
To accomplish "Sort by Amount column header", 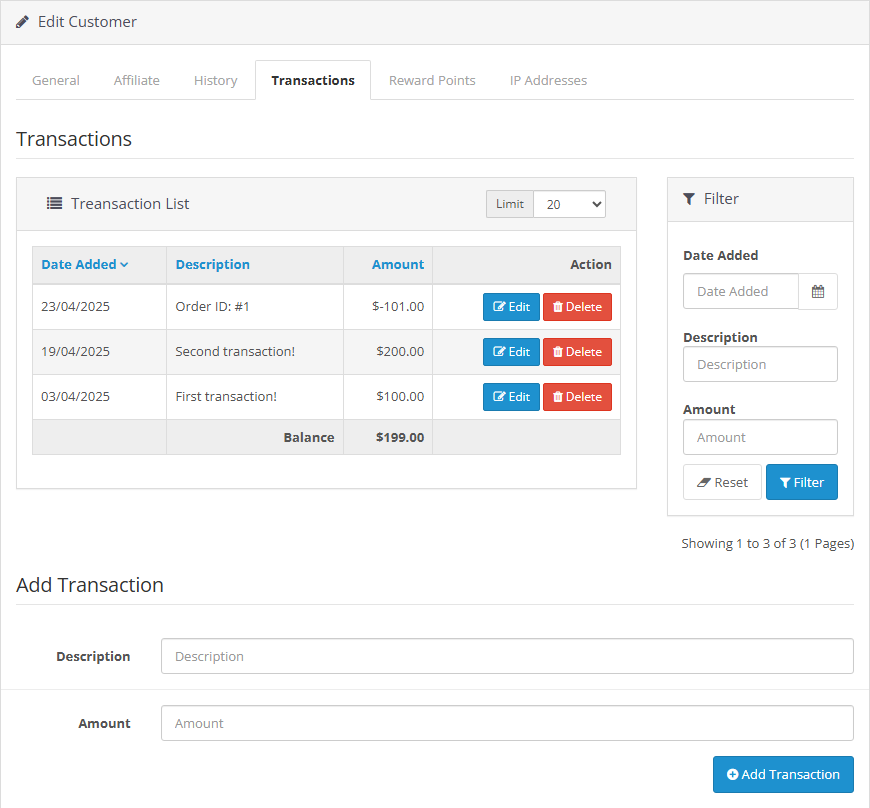I will pyautogui.click(x=397, y=265).
